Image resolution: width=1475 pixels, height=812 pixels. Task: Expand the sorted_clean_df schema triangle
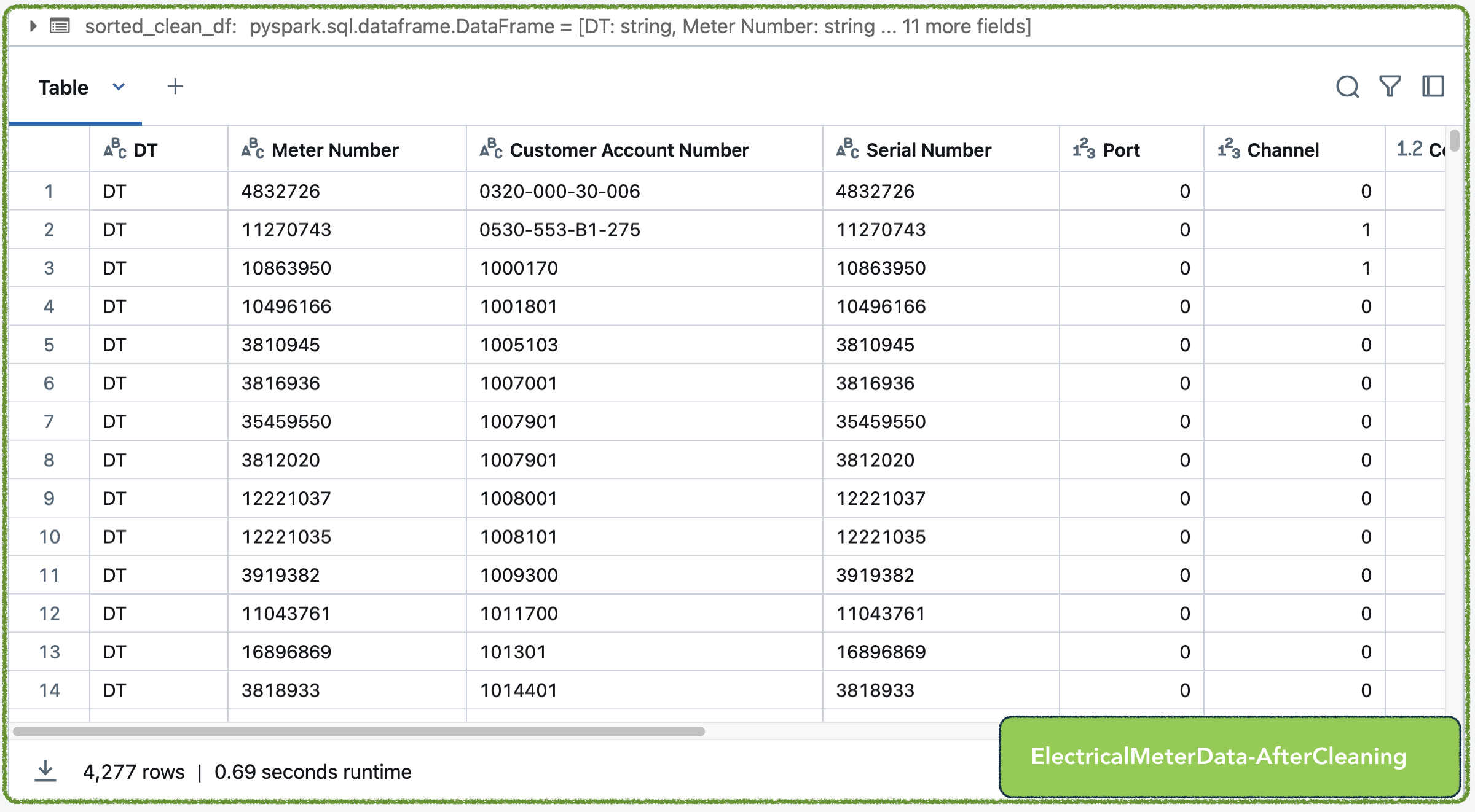33,26
